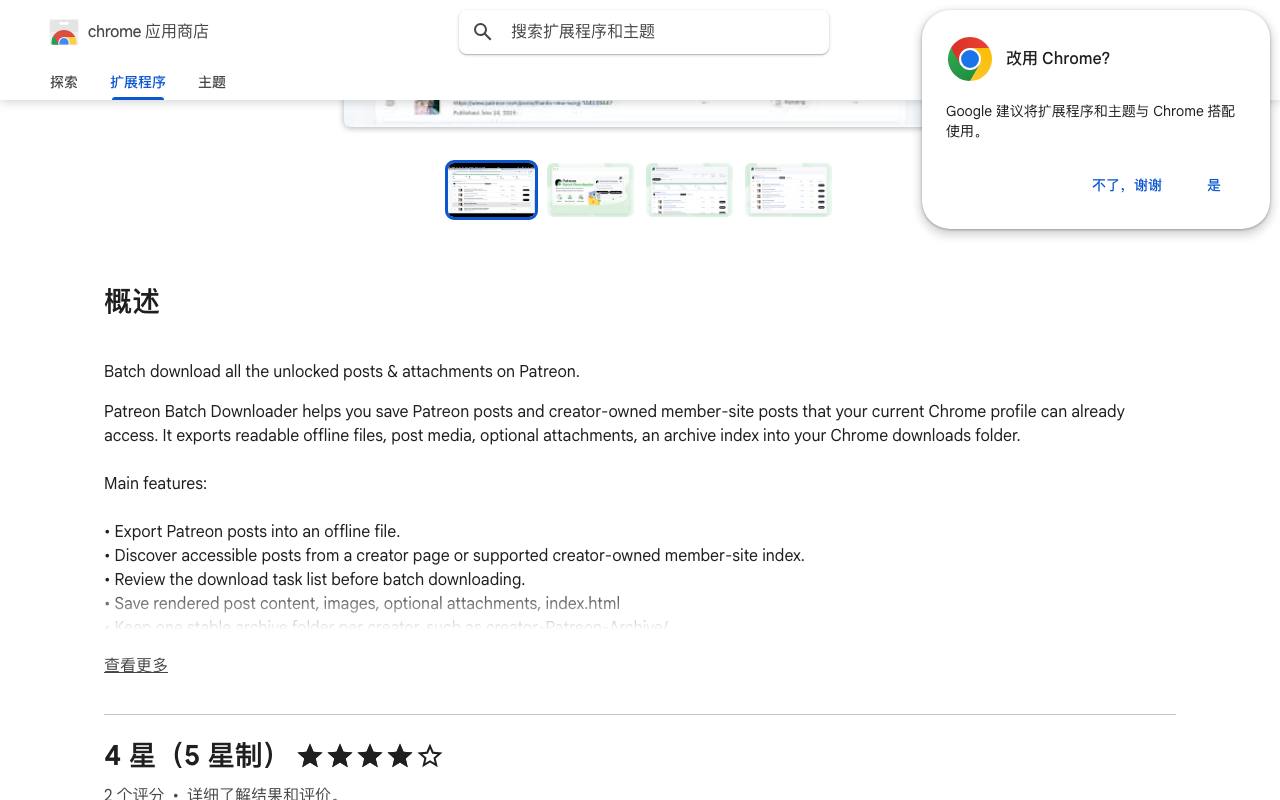Click the 'Batch download all the unlocked posts' line
1280x800 pixels.
342,372
